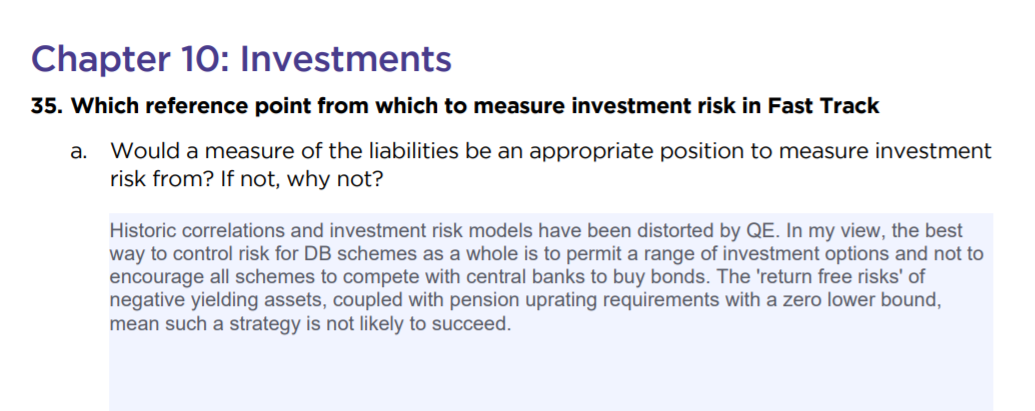
Task: Click the "a." sub-question list marker
Action: pyautogui.click(x=79, y=152)
